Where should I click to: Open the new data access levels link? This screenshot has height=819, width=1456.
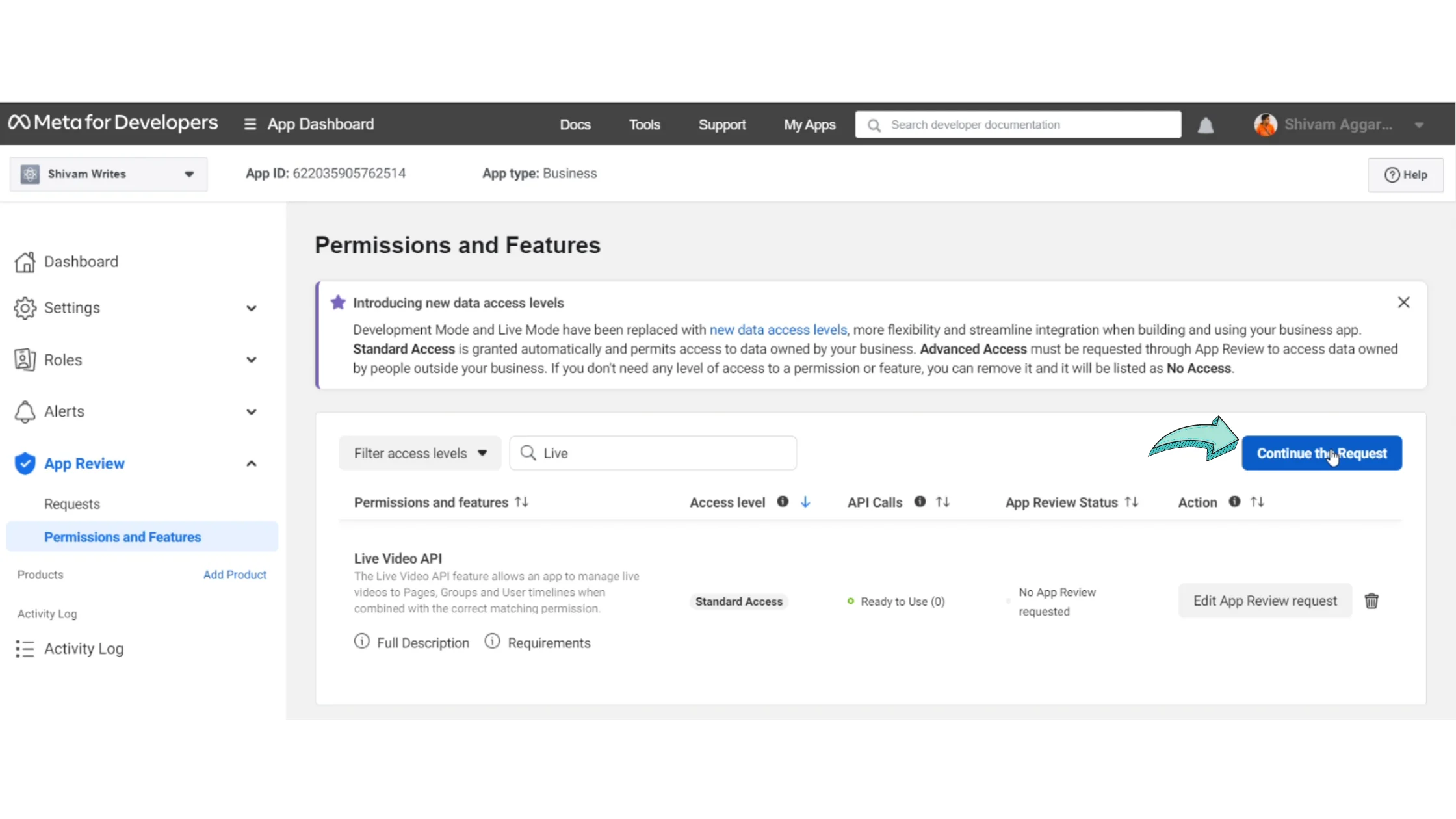click(x=777, y=330)
